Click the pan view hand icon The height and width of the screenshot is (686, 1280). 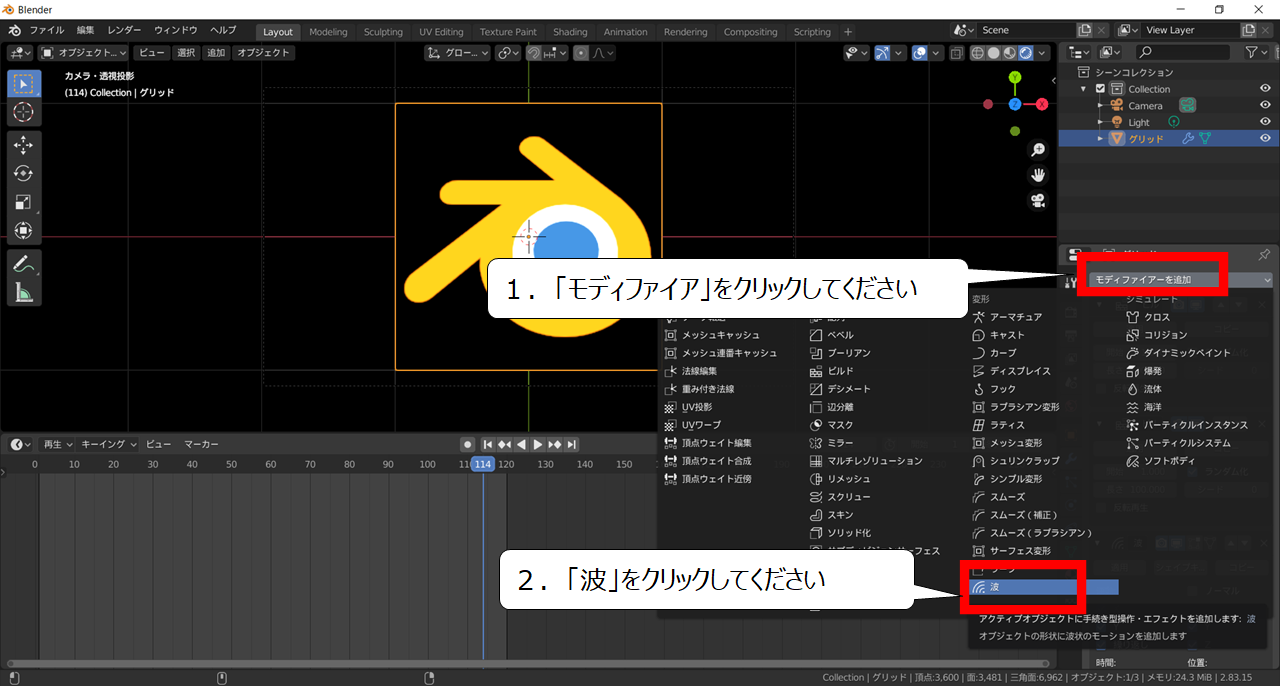pyautogui.click(x=1038, y=175)
